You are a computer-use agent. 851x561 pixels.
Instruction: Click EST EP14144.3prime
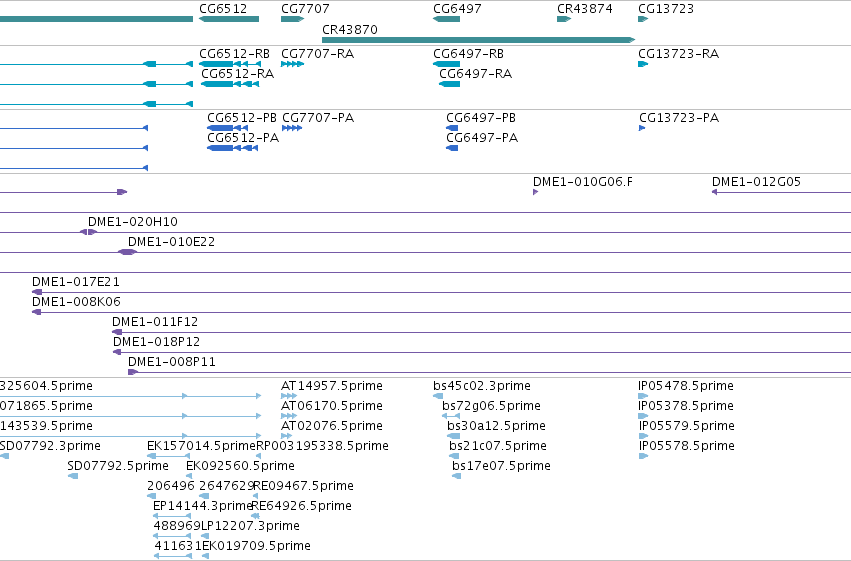[172, 516]
